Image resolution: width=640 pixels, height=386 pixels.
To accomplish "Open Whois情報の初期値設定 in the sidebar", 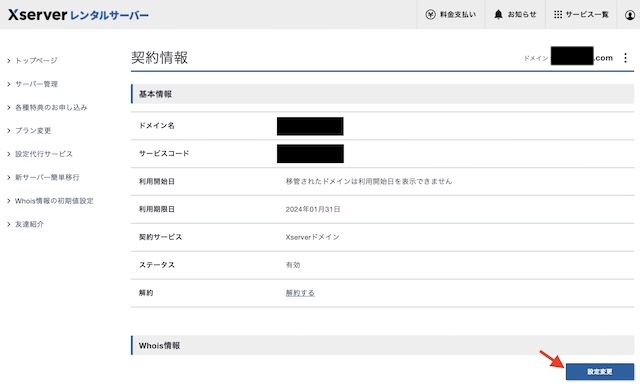I will pos(54,201).
